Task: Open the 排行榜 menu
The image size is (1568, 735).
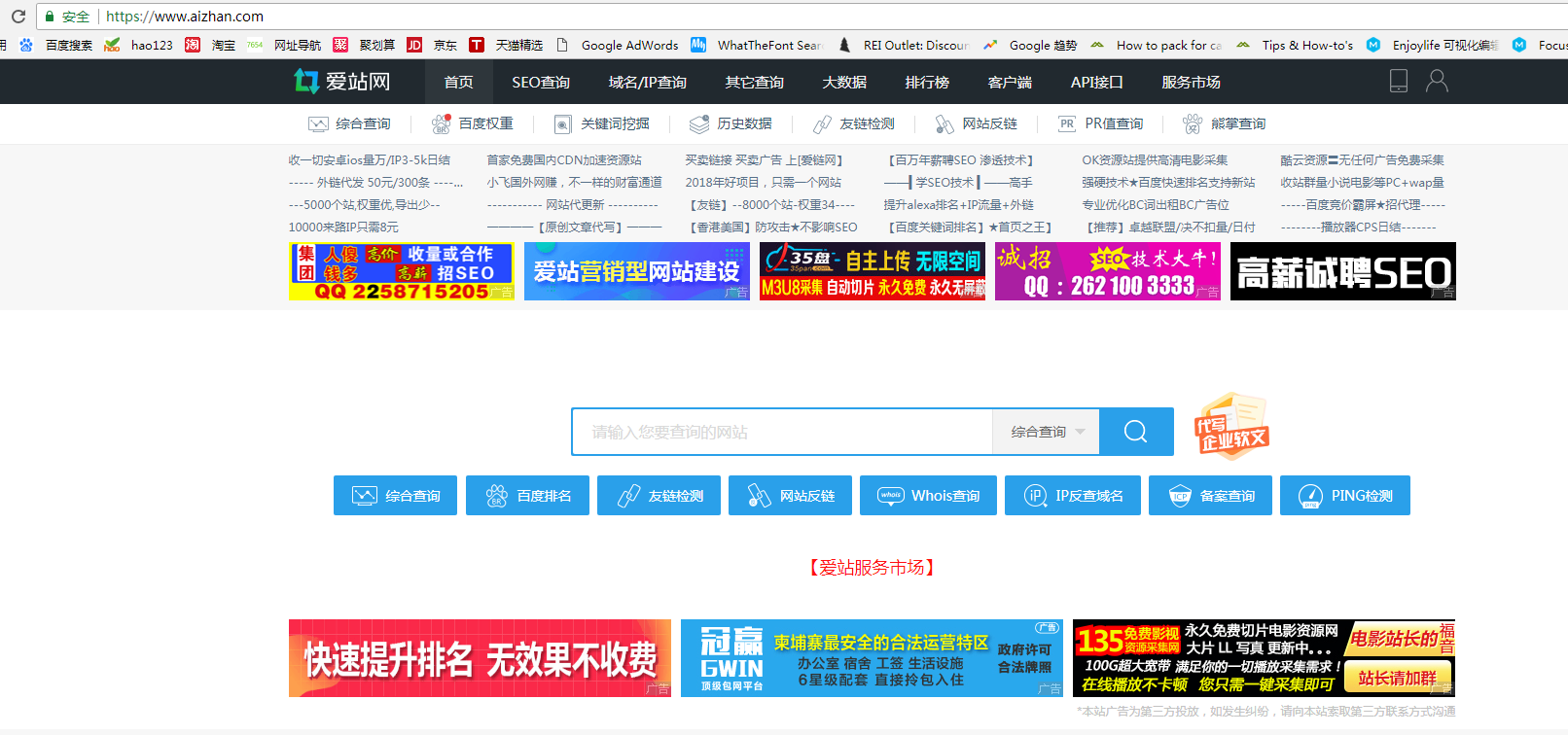Action: click(x=927, y=83)
